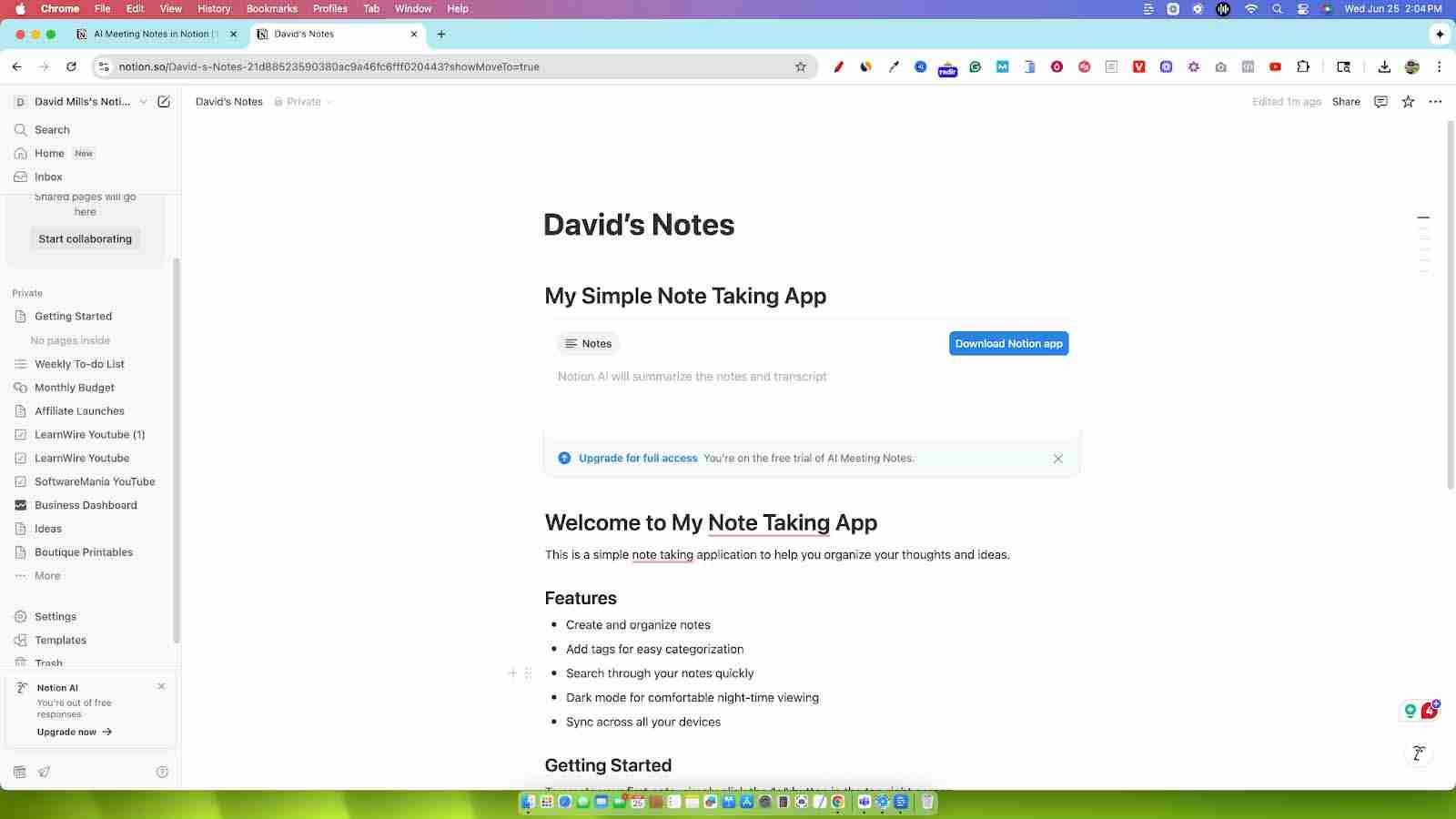Bookmark this page with the address bar star
Image resolution: width=1456 pixels, height=819 pixels.
[x=801, y=66]
